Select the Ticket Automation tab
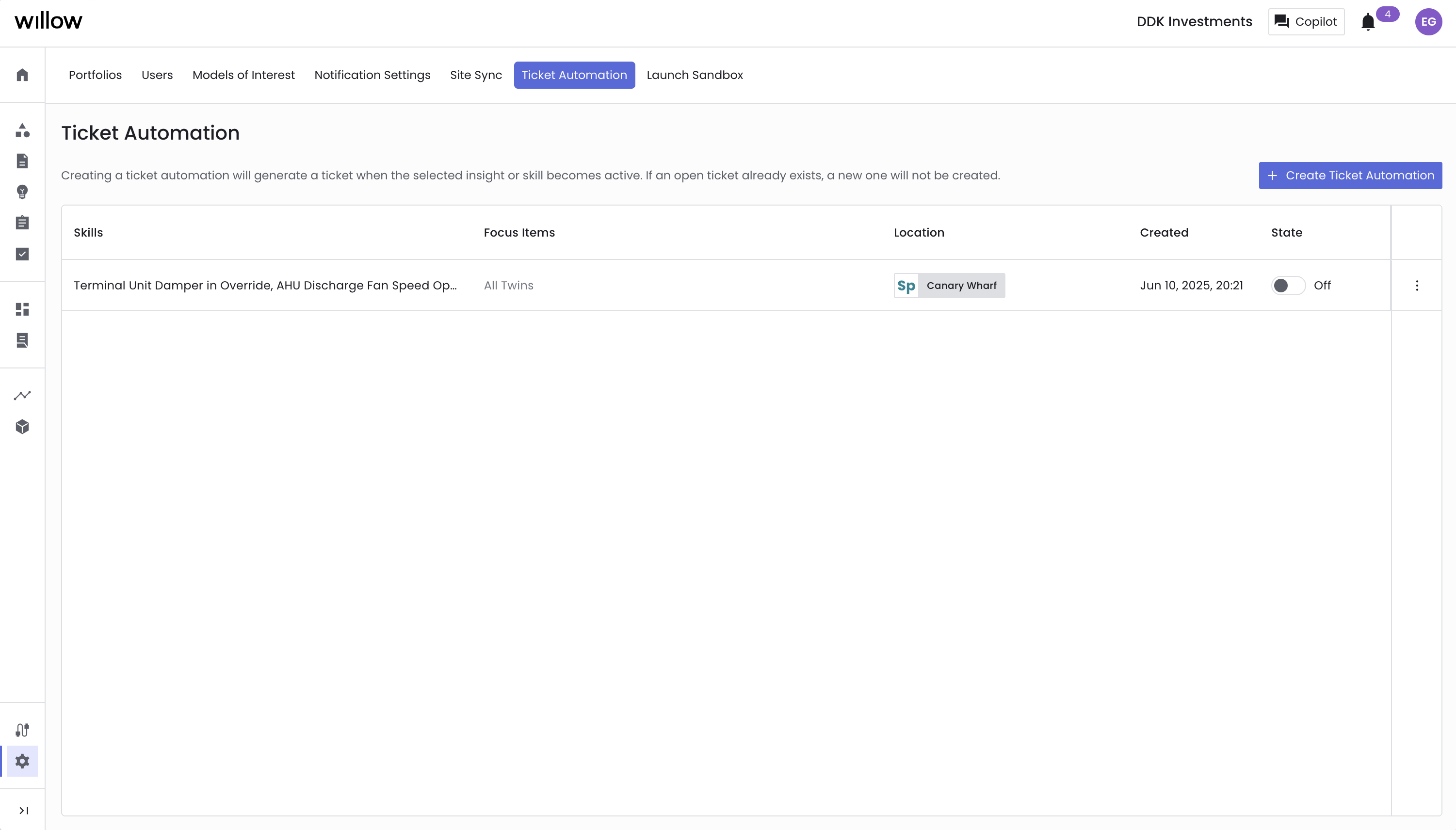Viewport: 1456px width, 830px height. tap(574, 75)
